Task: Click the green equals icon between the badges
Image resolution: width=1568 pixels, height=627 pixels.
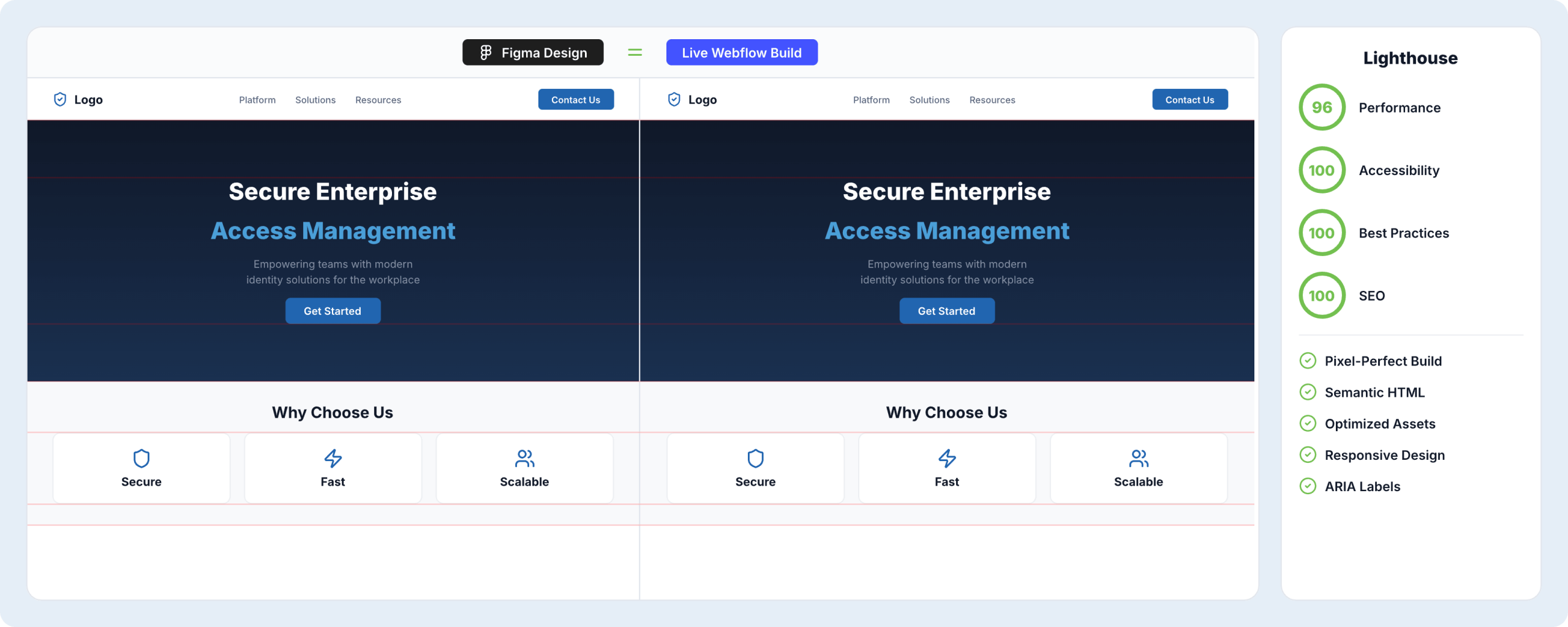Action: 635,52
